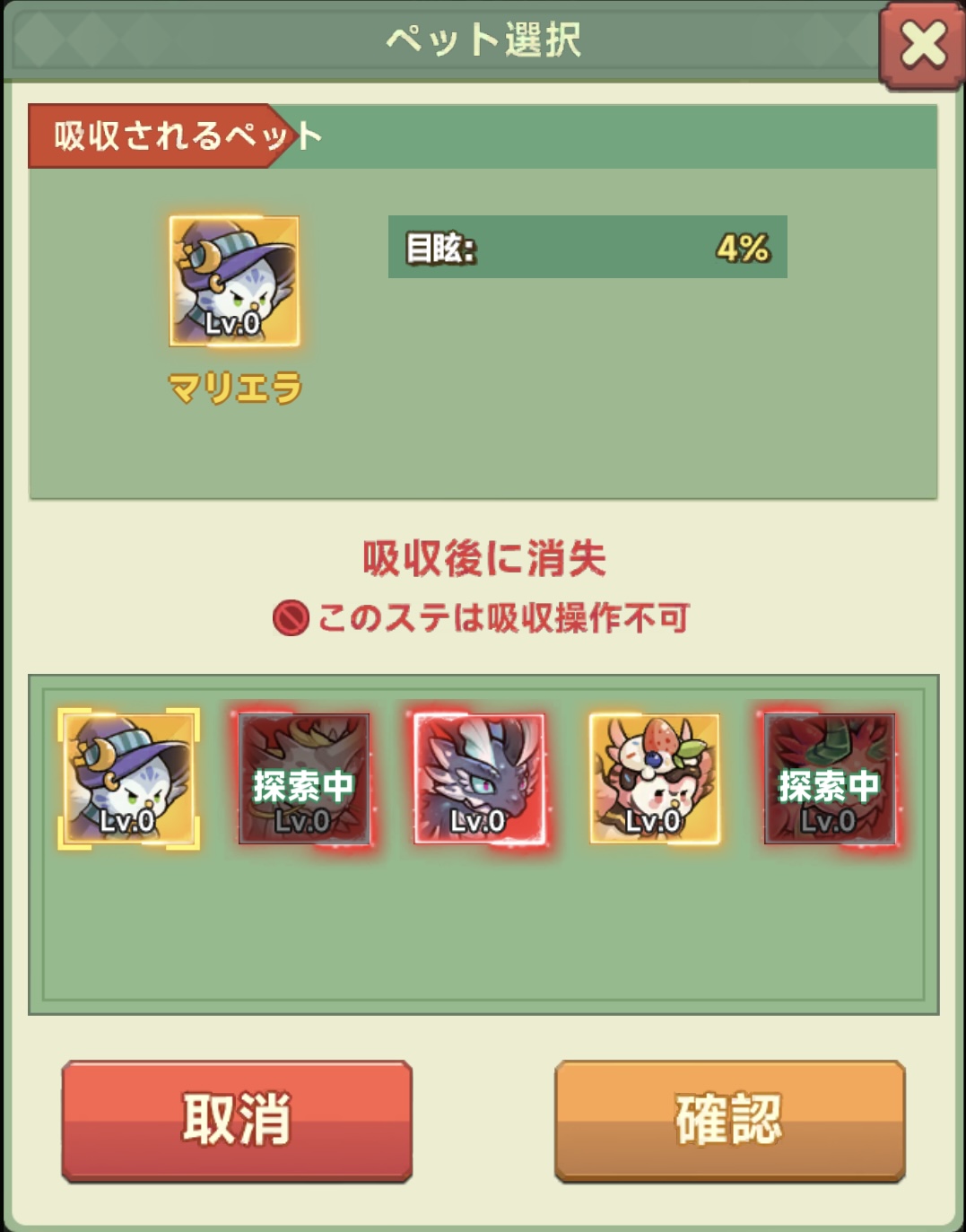
Task: Select the 探索中 pet beside the owl pet
Action: [303, 778]
